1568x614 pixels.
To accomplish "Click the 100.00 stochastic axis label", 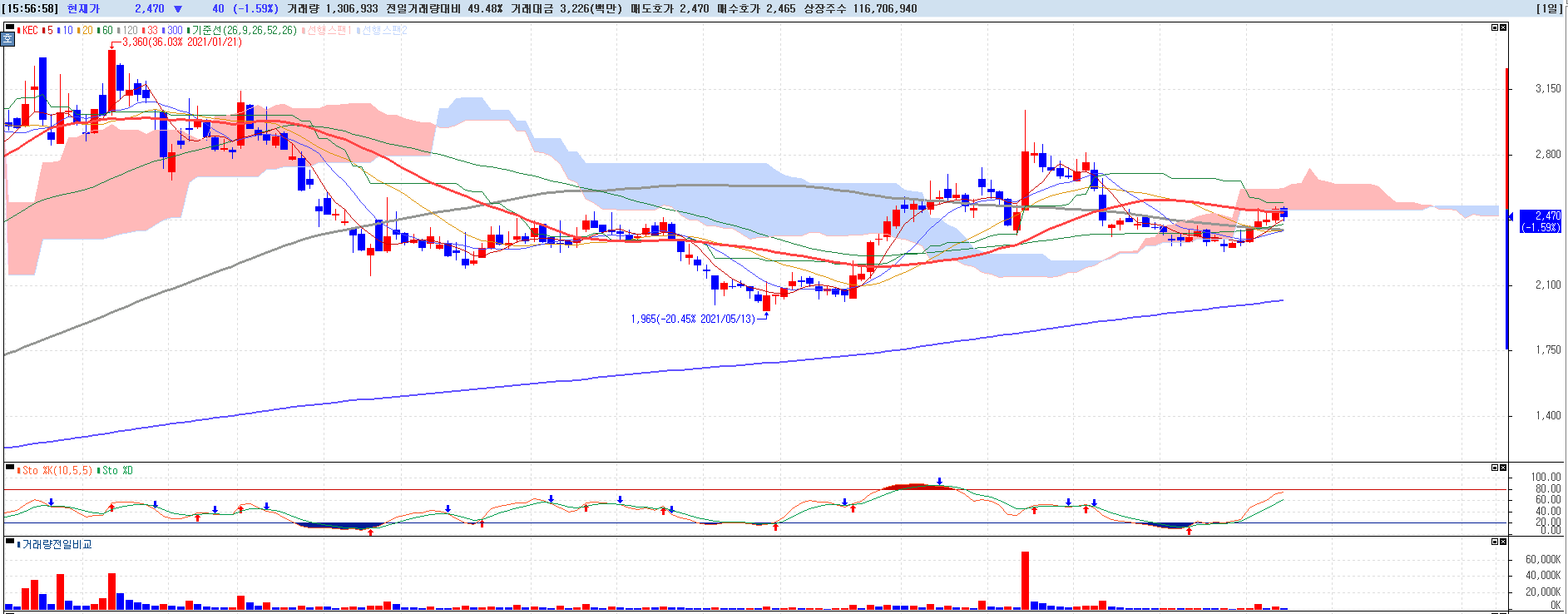I will tap(1546, 477).
